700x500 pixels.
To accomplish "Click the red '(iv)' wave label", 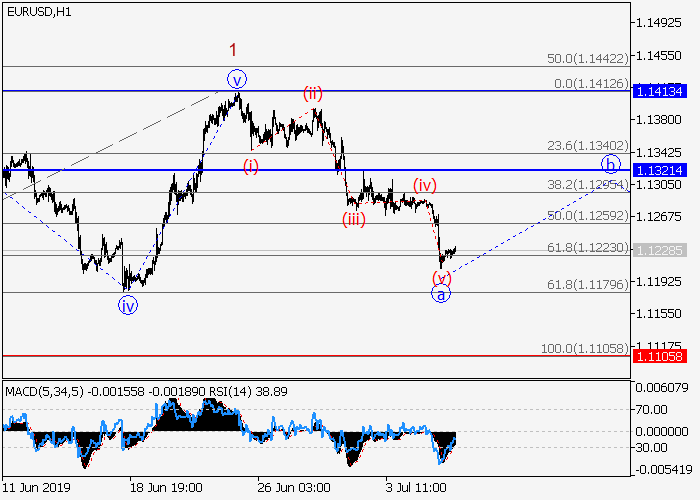I will pos(427,185).
